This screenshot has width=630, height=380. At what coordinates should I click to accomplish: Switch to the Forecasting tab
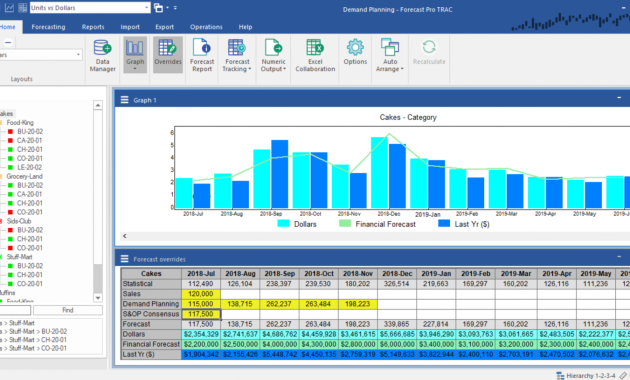click(48, 27)
